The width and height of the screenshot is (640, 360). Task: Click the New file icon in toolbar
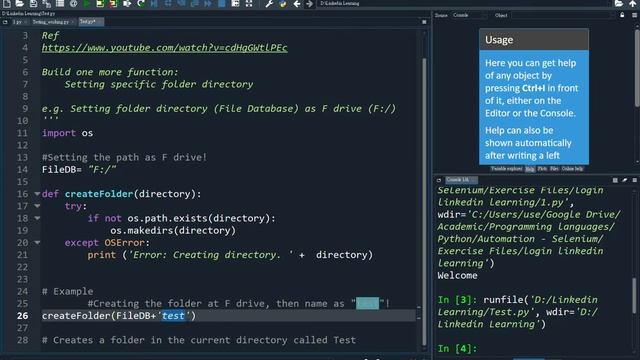click(x=7, y=3)
